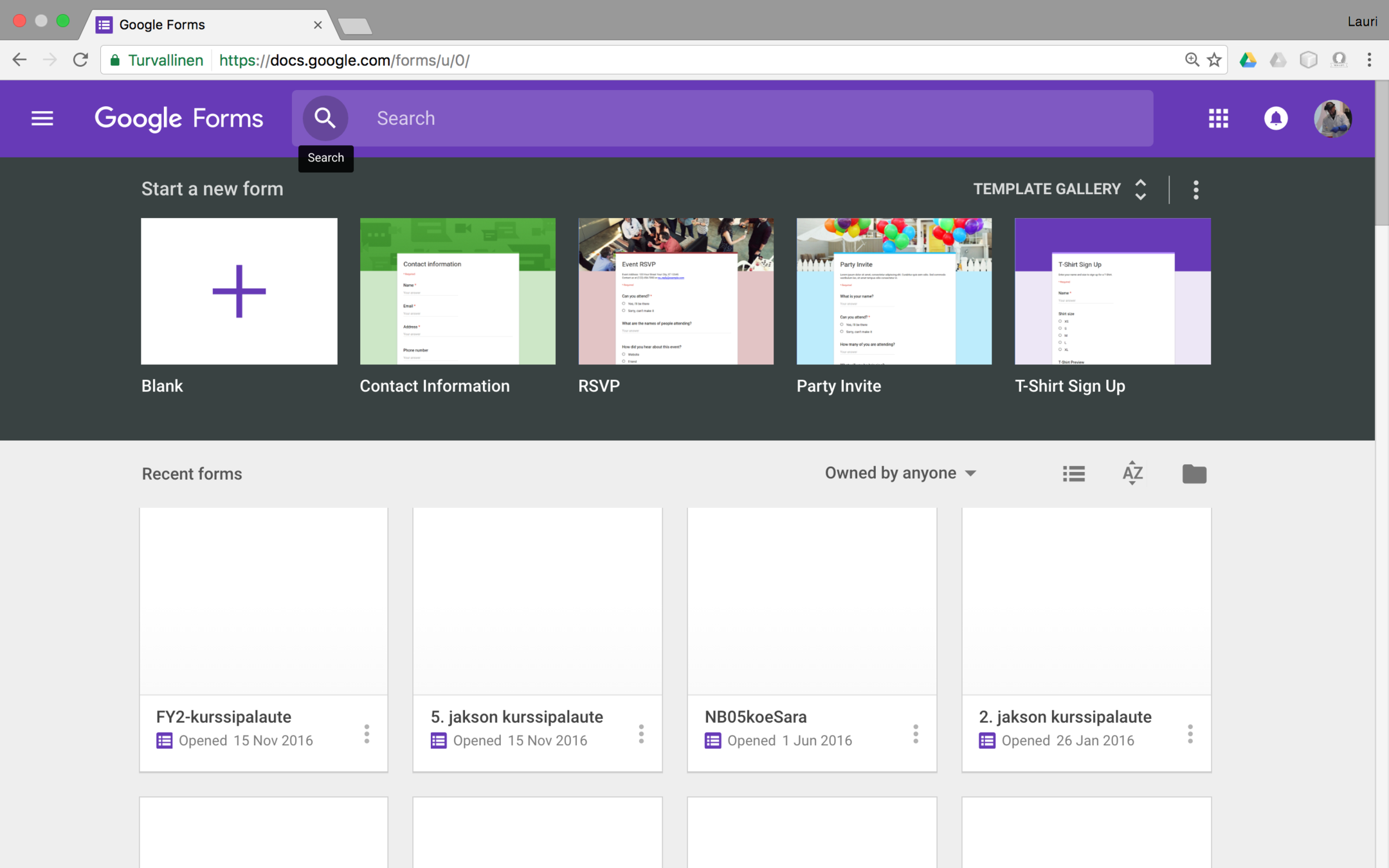This screenshot has height=868, width=1389.
Task: Open AZ sort options
Action: coord(1132,474)
